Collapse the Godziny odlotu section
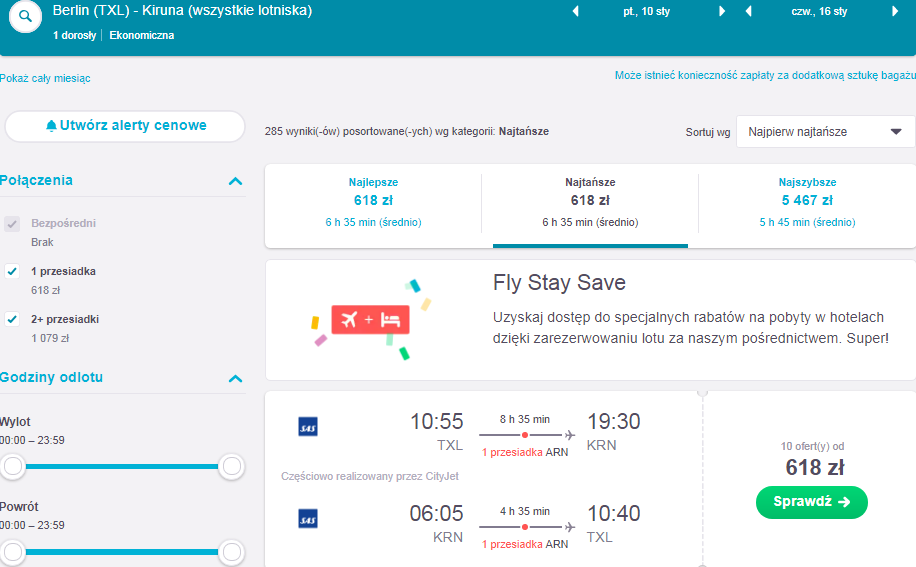Image resolution: width=916 pixels, height=567 pixels. click(235, 378)
